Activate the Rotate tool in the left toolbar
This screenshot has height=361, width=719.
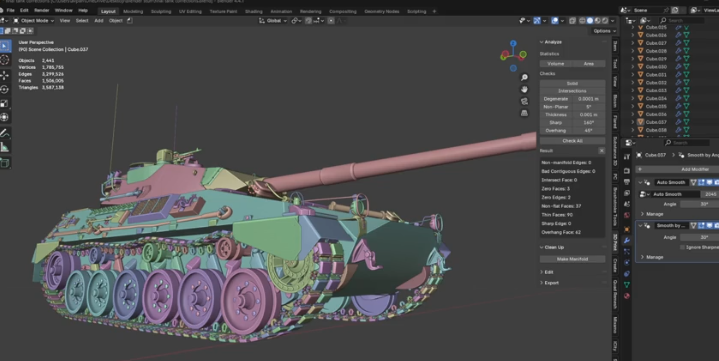(x=5, y=89)
